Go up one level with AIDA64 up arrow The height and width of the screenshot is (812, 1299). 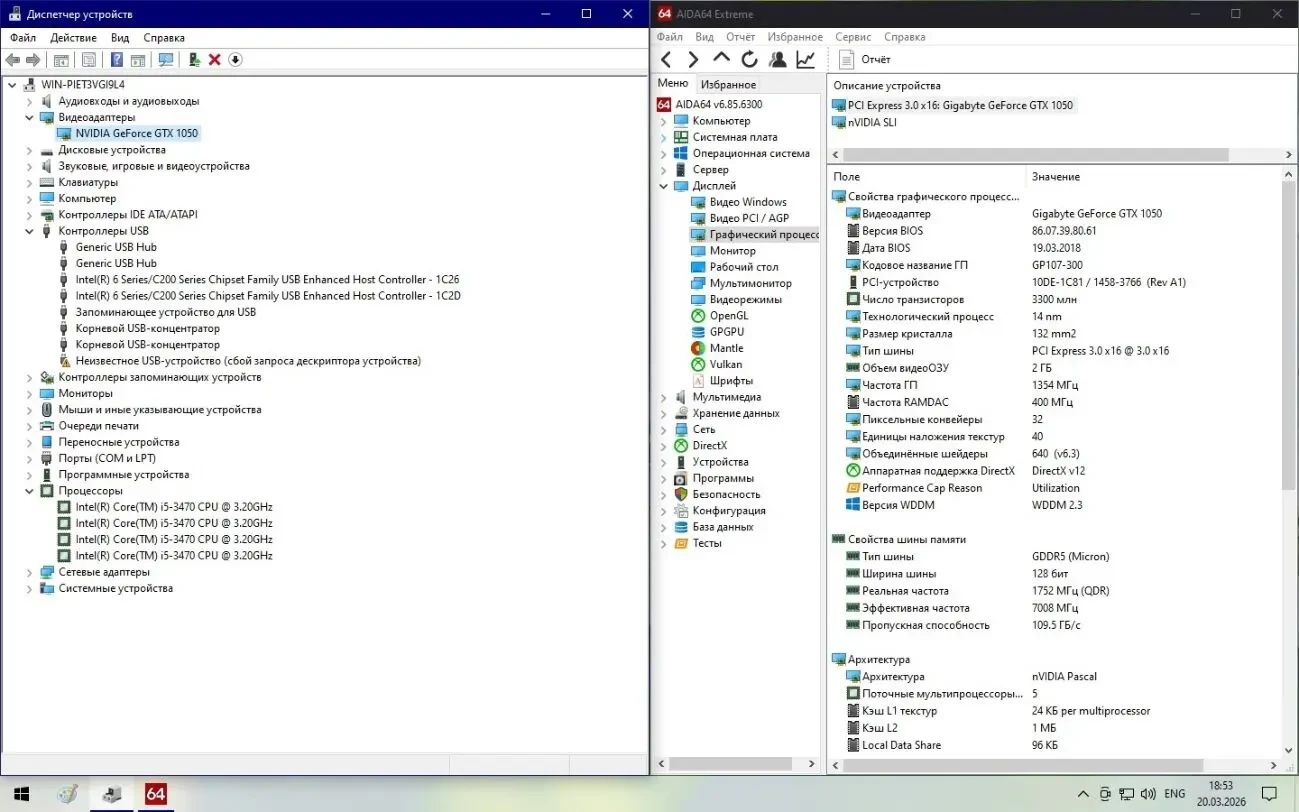tap(721, 60)
